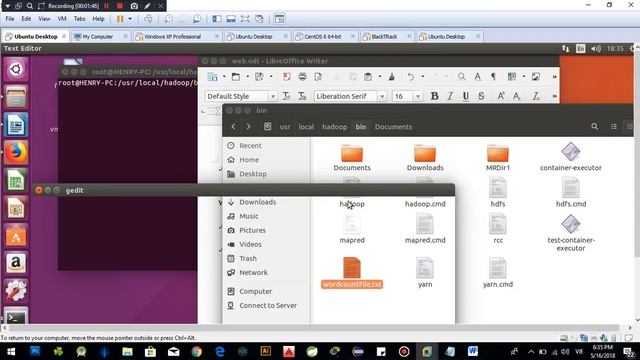Screen dimensions: 640x360
Task: Toggle formatting marks (pilcrow) in Writer
Action: click(x=493, y=76)
